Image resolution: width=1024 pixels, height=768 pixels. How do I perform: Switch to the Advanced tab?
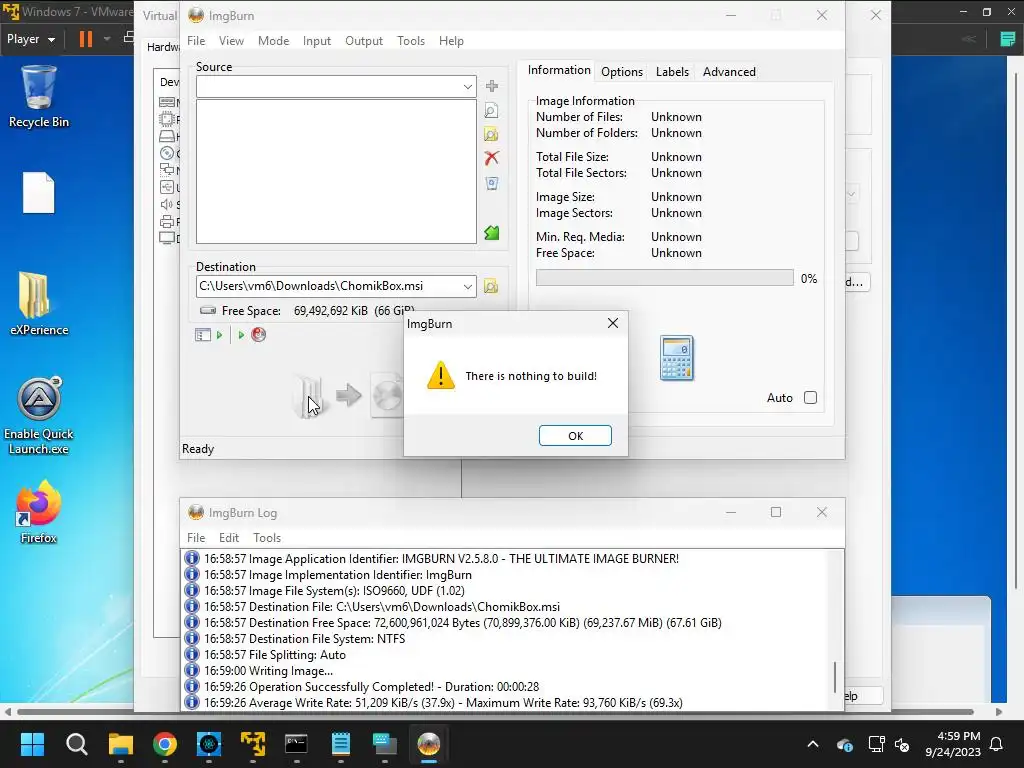pos(729,72)
